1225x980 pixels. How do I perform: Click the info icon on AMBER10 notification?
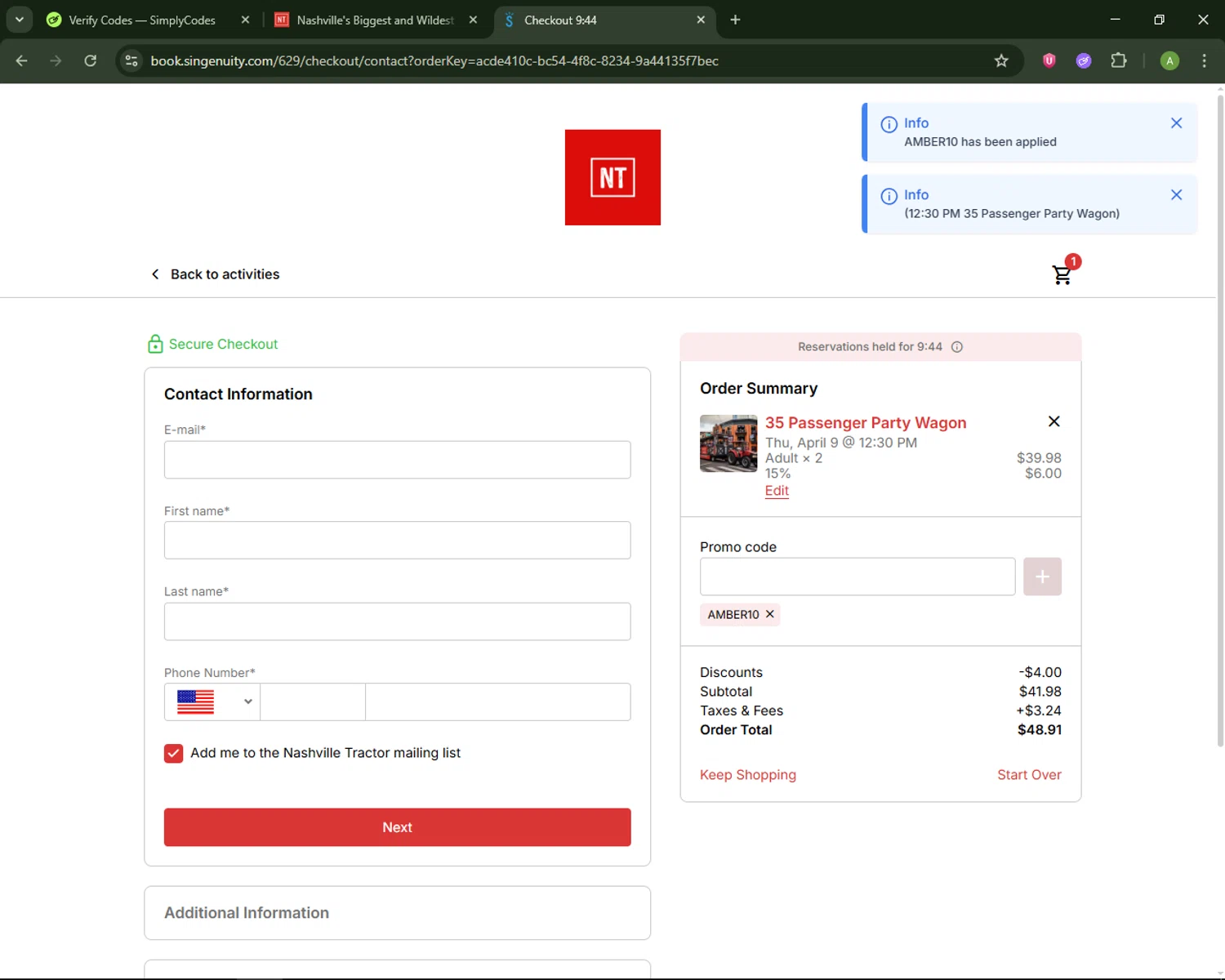pos(889,124)
